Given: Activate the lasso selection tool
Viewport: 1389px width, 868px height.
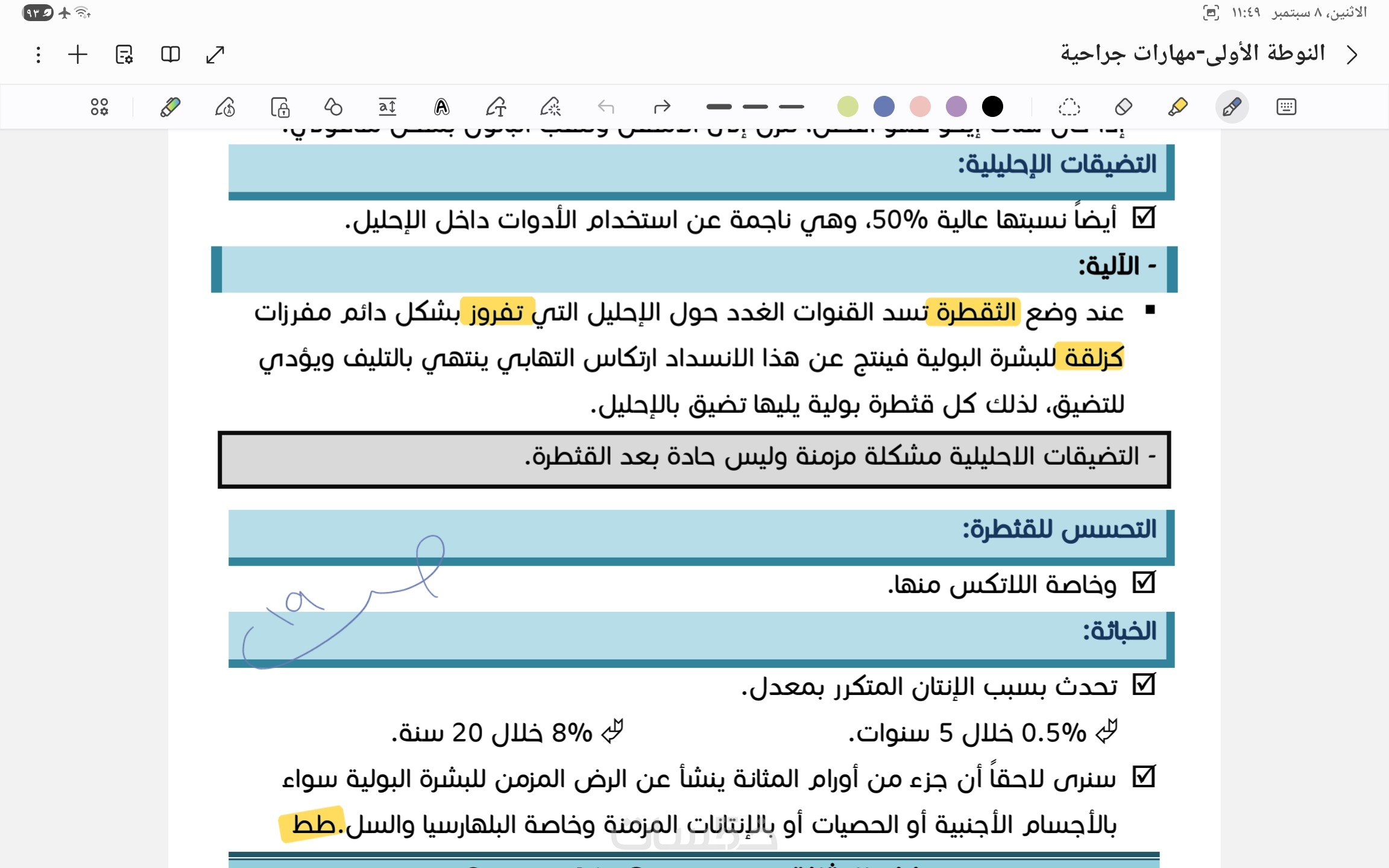Looking at the screenshot, I should click(1069, 107).
